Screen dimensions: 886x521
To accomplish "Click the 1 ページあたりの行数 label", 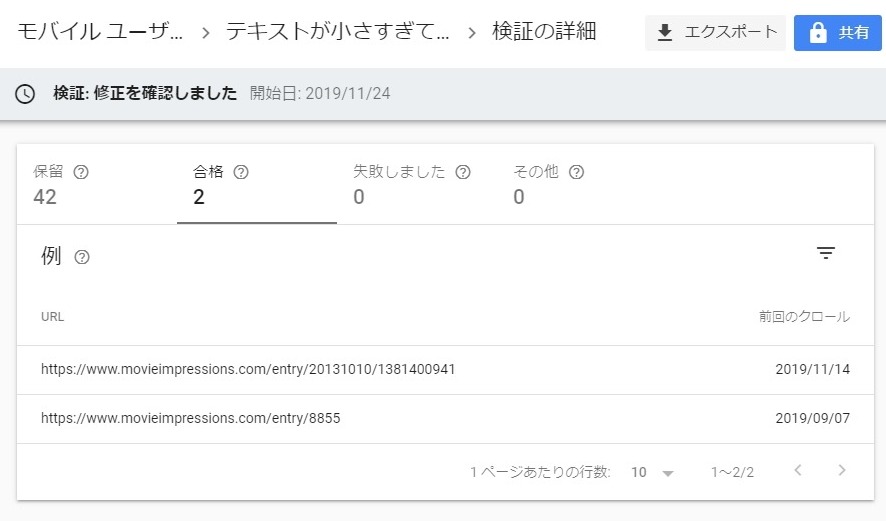I will [x=540, y=472].
